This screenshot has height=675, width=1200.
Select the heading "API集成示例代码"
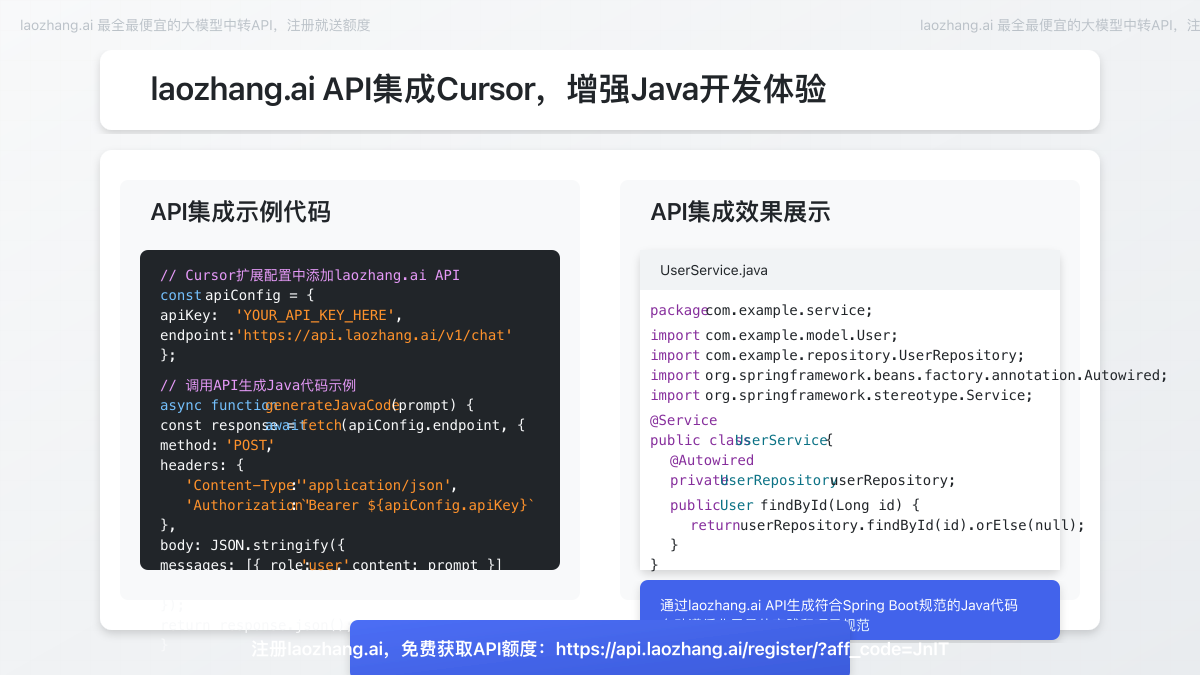(240, 212)
